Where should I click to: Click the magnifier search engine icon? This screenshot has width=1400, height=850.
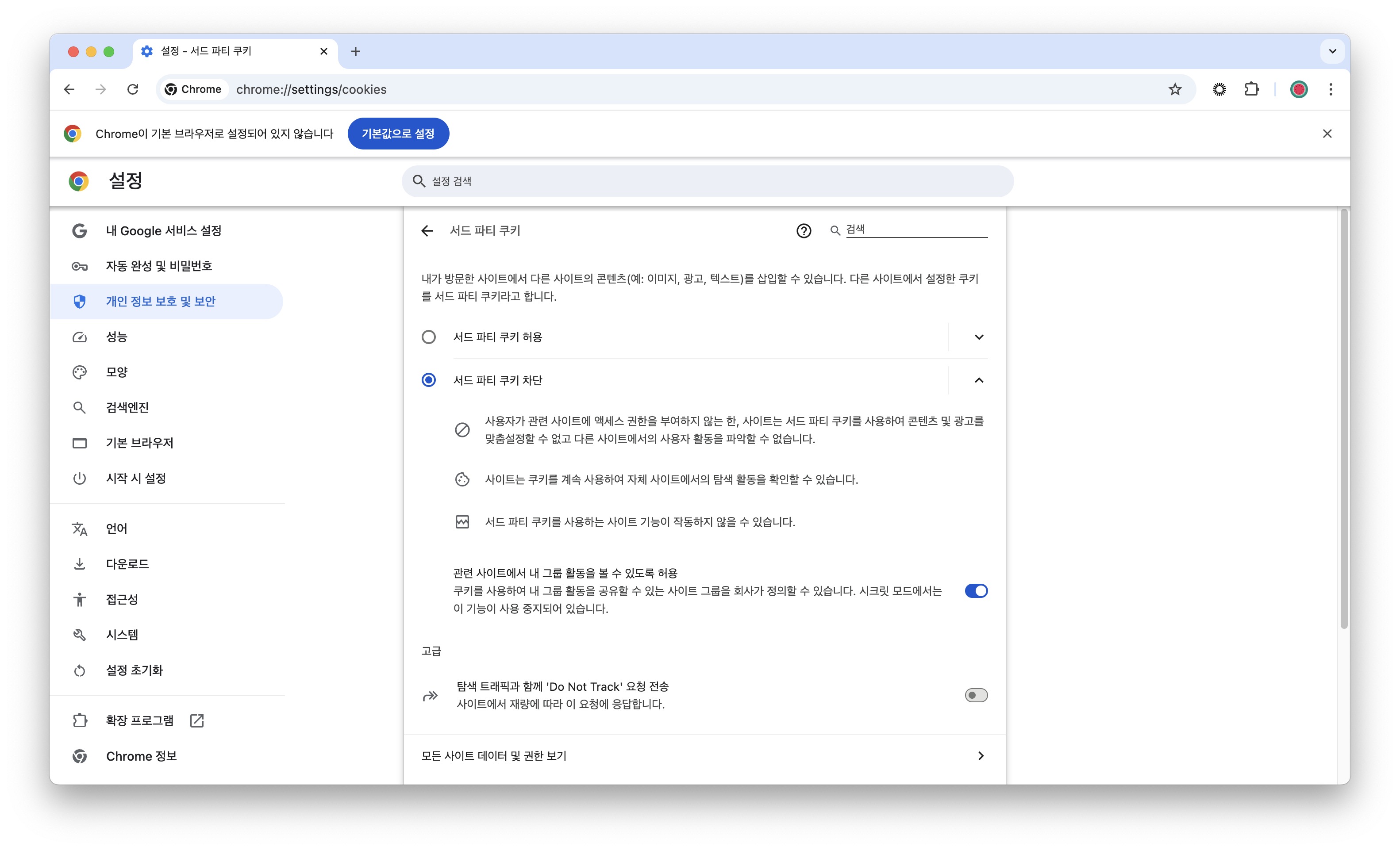[80, 408]
